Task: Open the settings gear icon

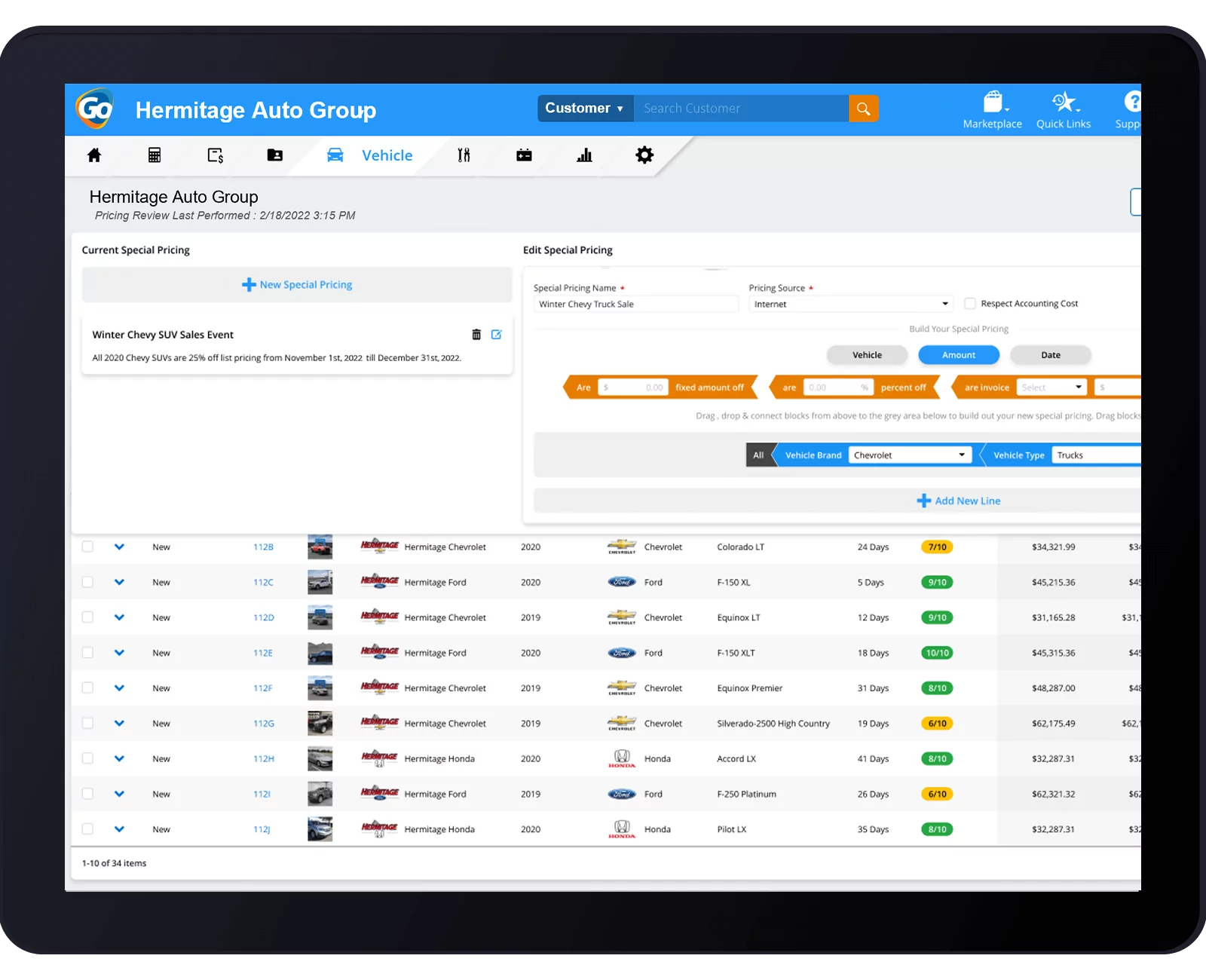Action: (644, 155)
